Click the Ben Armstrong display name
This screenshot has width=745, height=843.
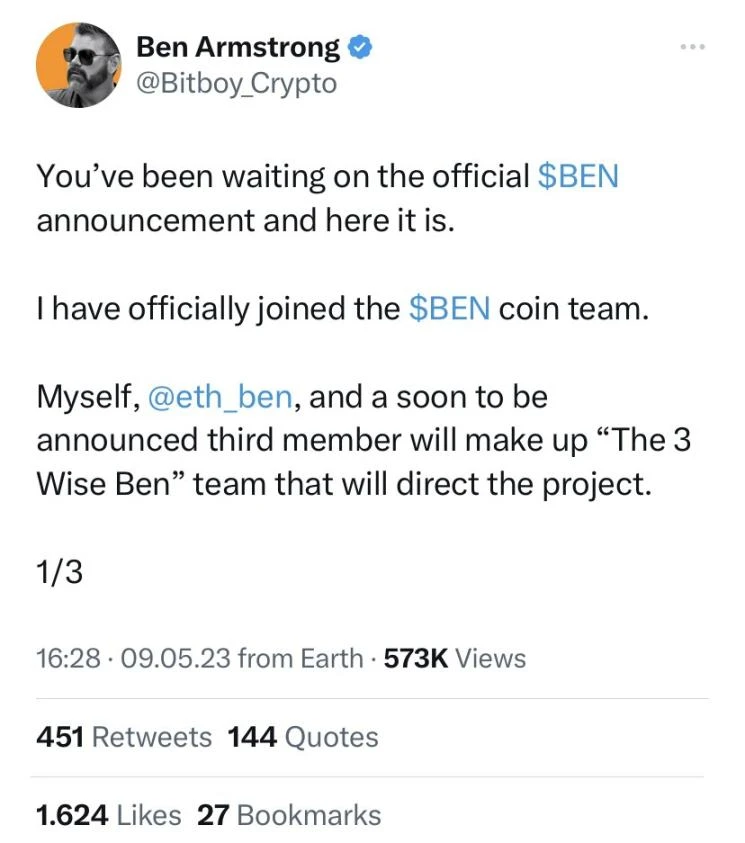pyautogui.click(x=236, y=45)
